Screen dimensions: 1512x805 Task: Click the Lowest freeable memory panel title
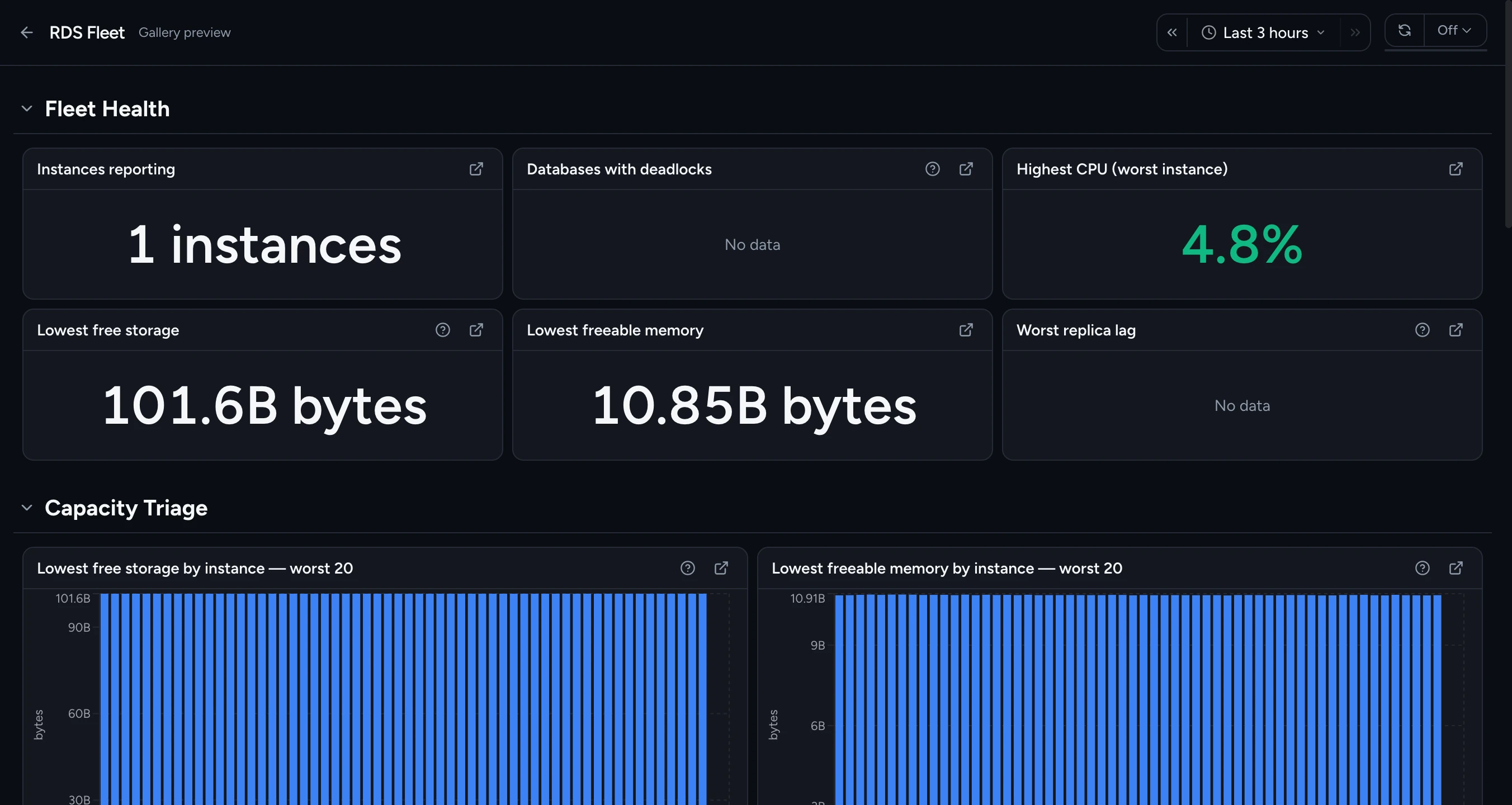tap(615, 330)
